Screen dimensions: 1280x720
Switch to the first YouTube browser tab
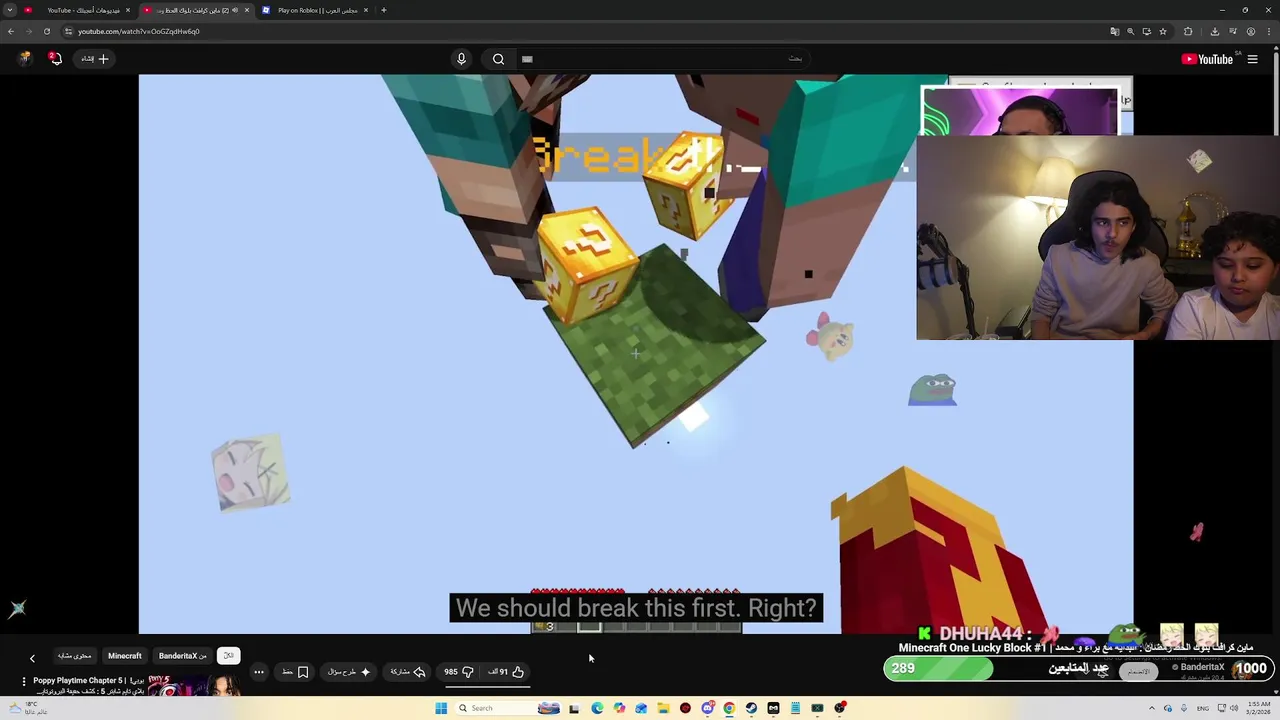coord(77,10)
